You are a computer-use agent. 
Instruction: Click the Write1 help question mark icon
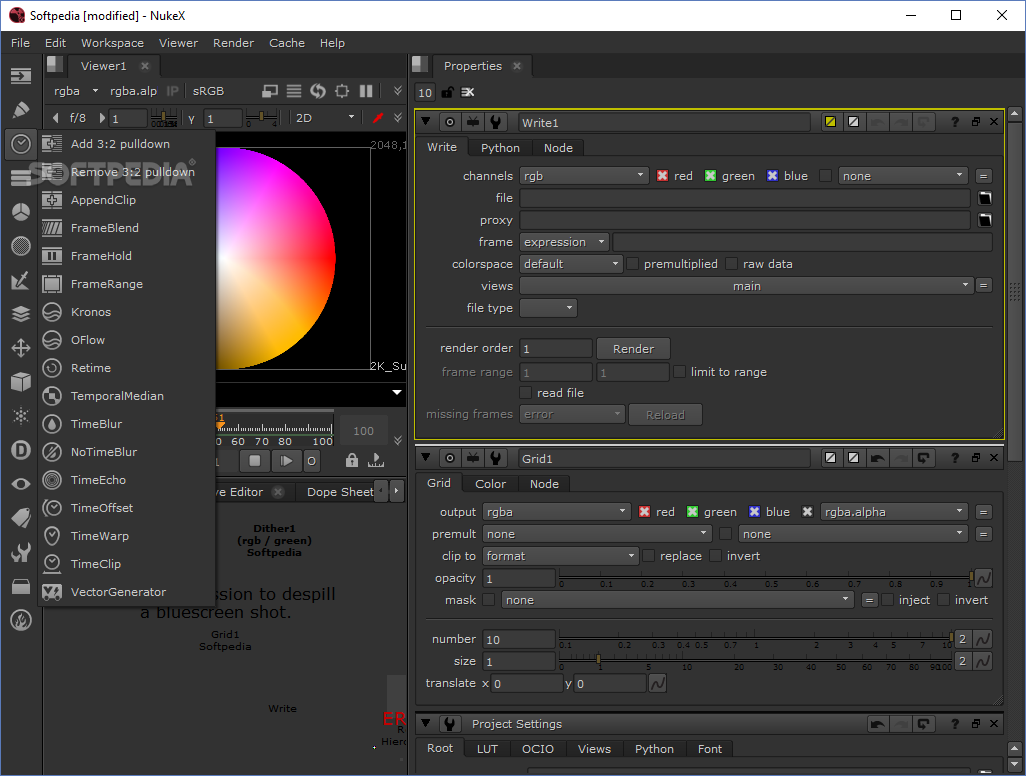pyautogui.click(x=955, y=122)
